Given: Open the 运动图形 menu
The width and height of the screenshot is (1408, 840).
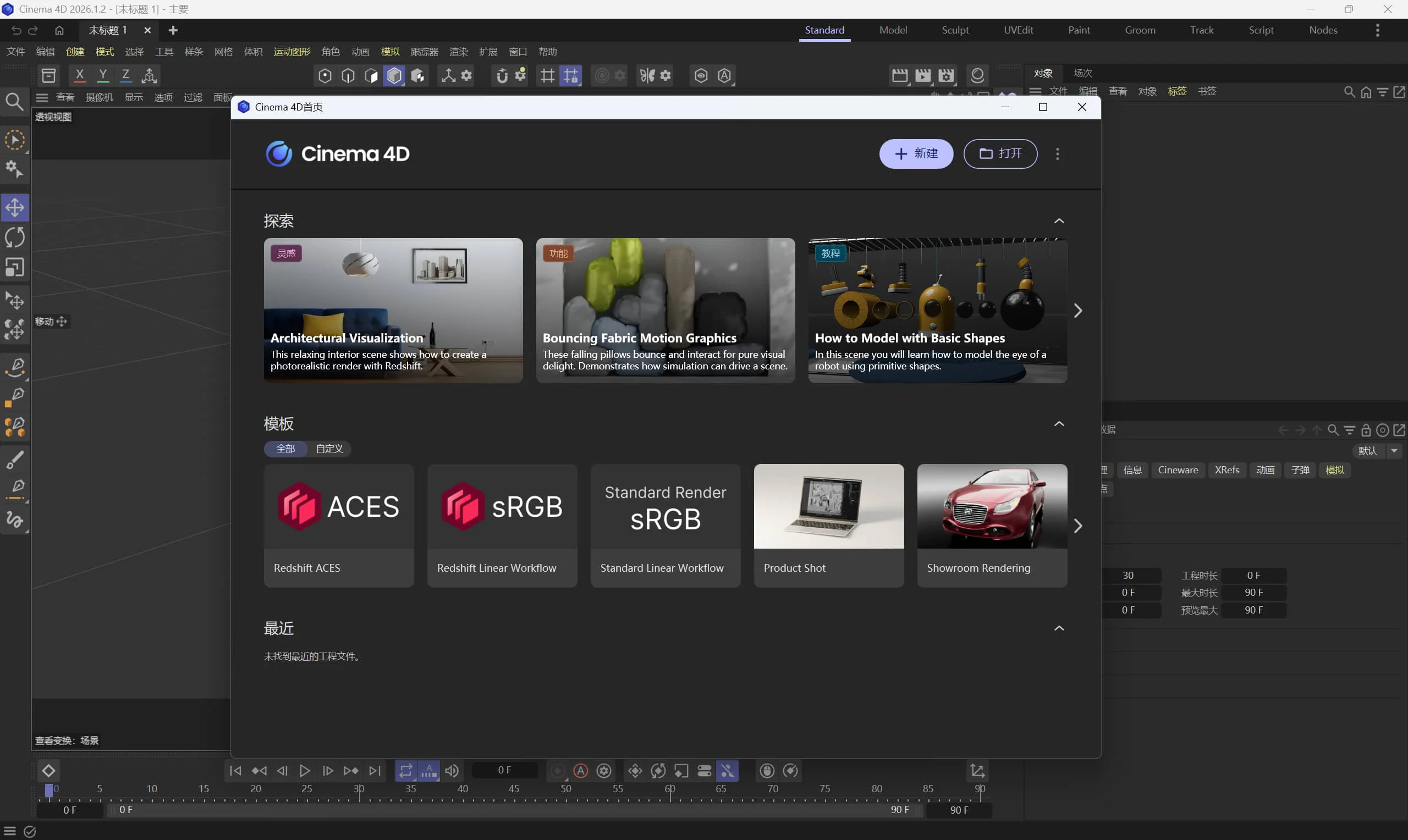Looking at the screenshot, I should [291, 52].
